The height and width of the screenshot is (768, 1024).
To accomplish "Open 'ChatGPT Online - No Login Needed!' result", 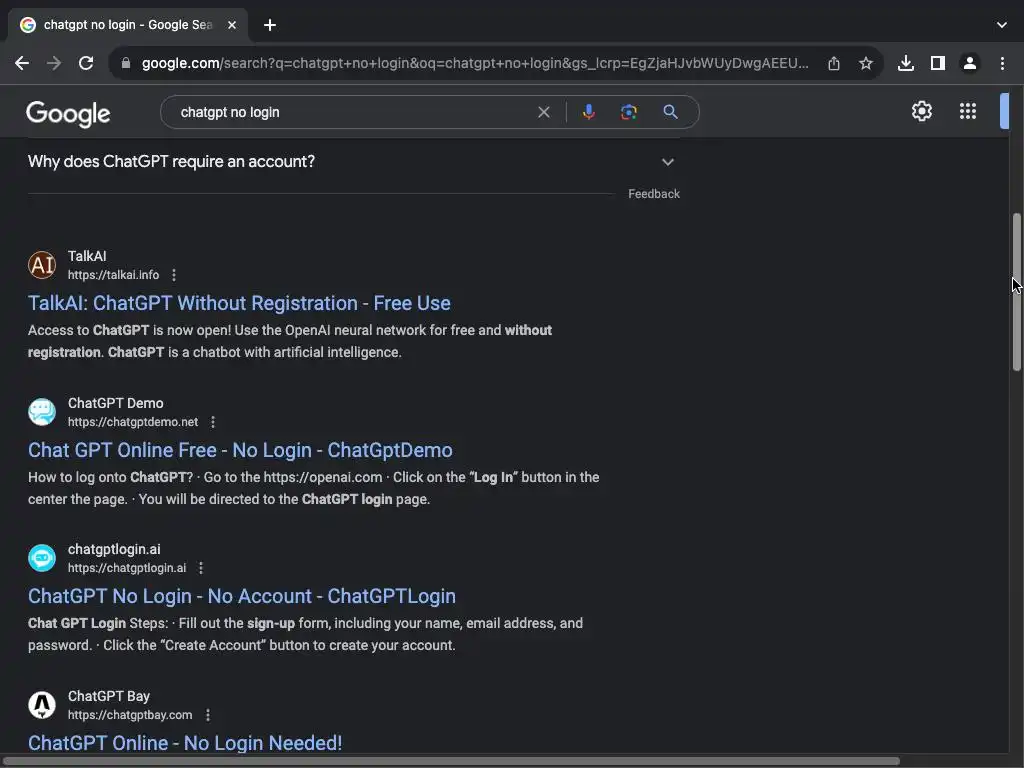I will tap(185, 743).
